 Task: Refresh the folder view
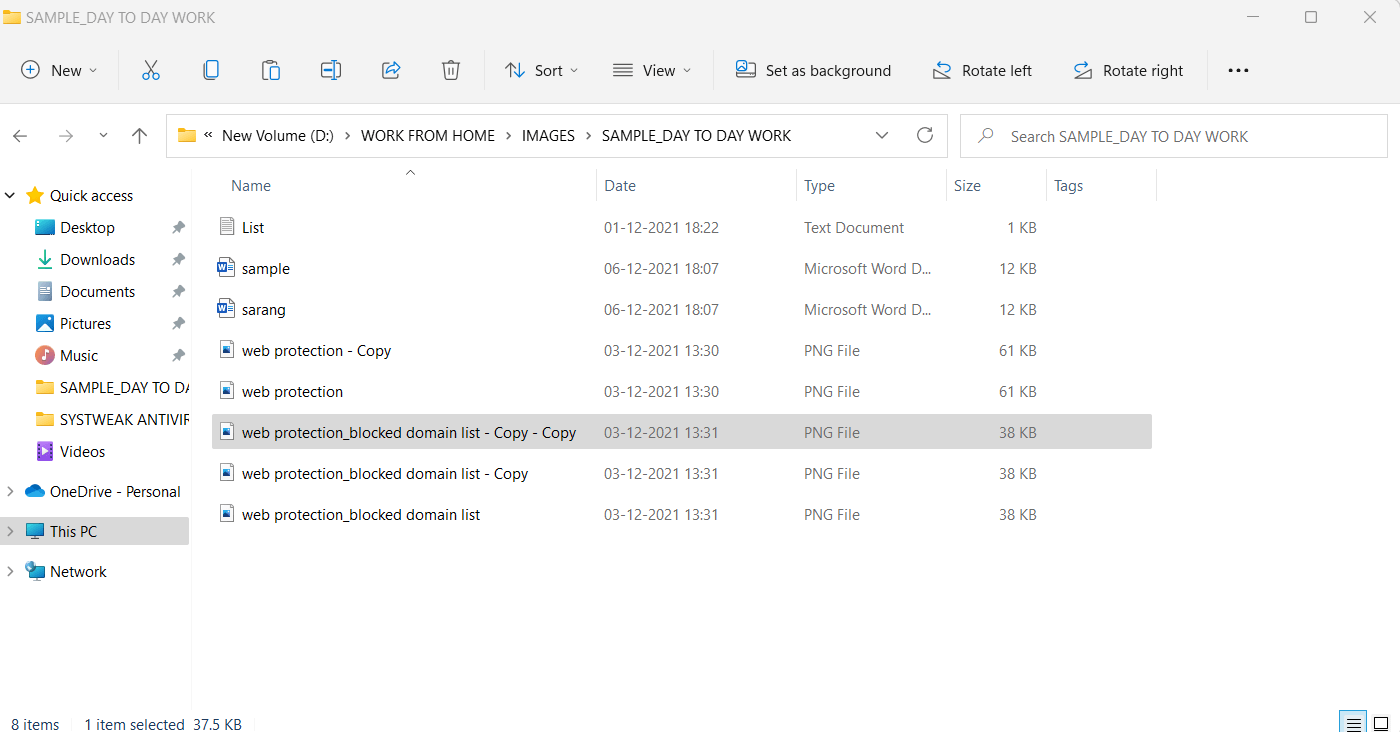(x=925, y=135)
